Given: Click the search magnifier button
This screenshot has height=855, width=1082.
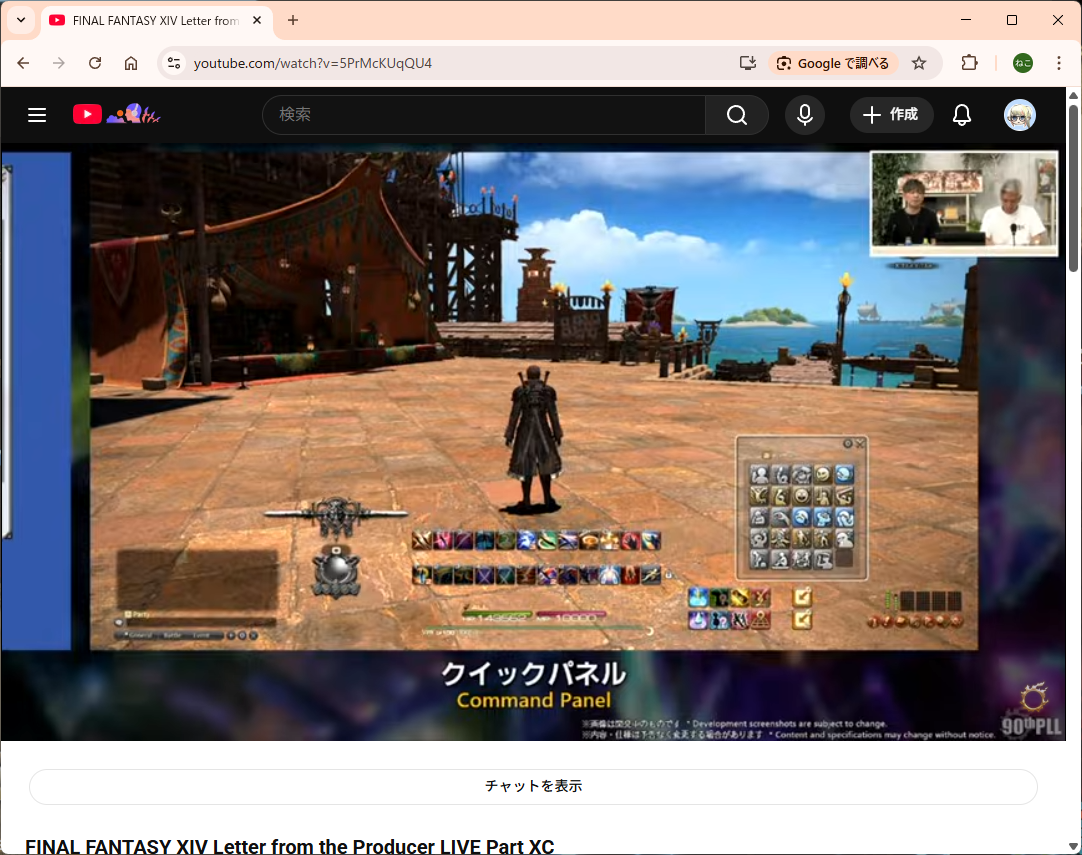Looking at the screenshot, I should point(736,115).
